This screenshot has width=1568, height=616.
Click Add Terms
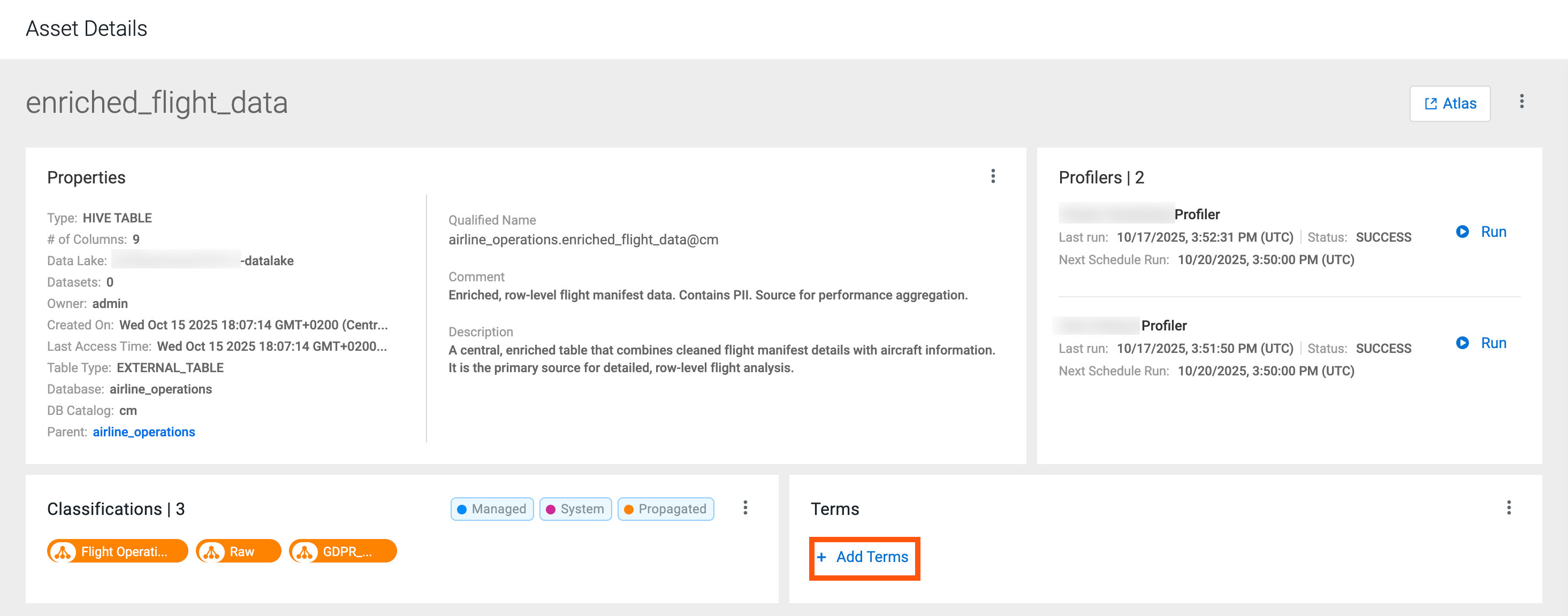[x=872, y=557]
